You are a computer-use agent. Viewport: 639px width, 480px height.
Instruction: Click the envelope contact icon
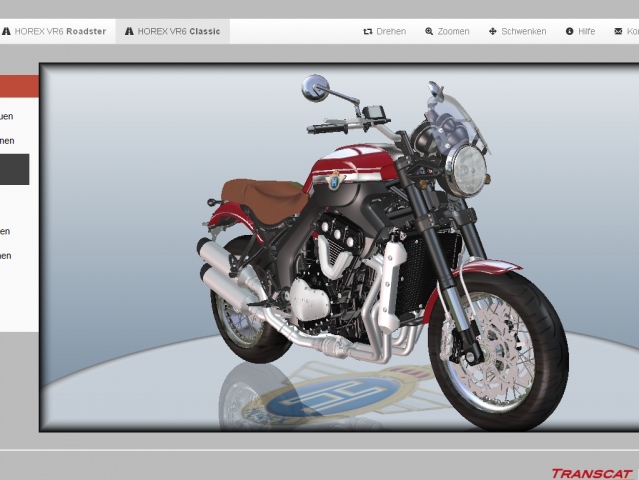tap(618, 31)
